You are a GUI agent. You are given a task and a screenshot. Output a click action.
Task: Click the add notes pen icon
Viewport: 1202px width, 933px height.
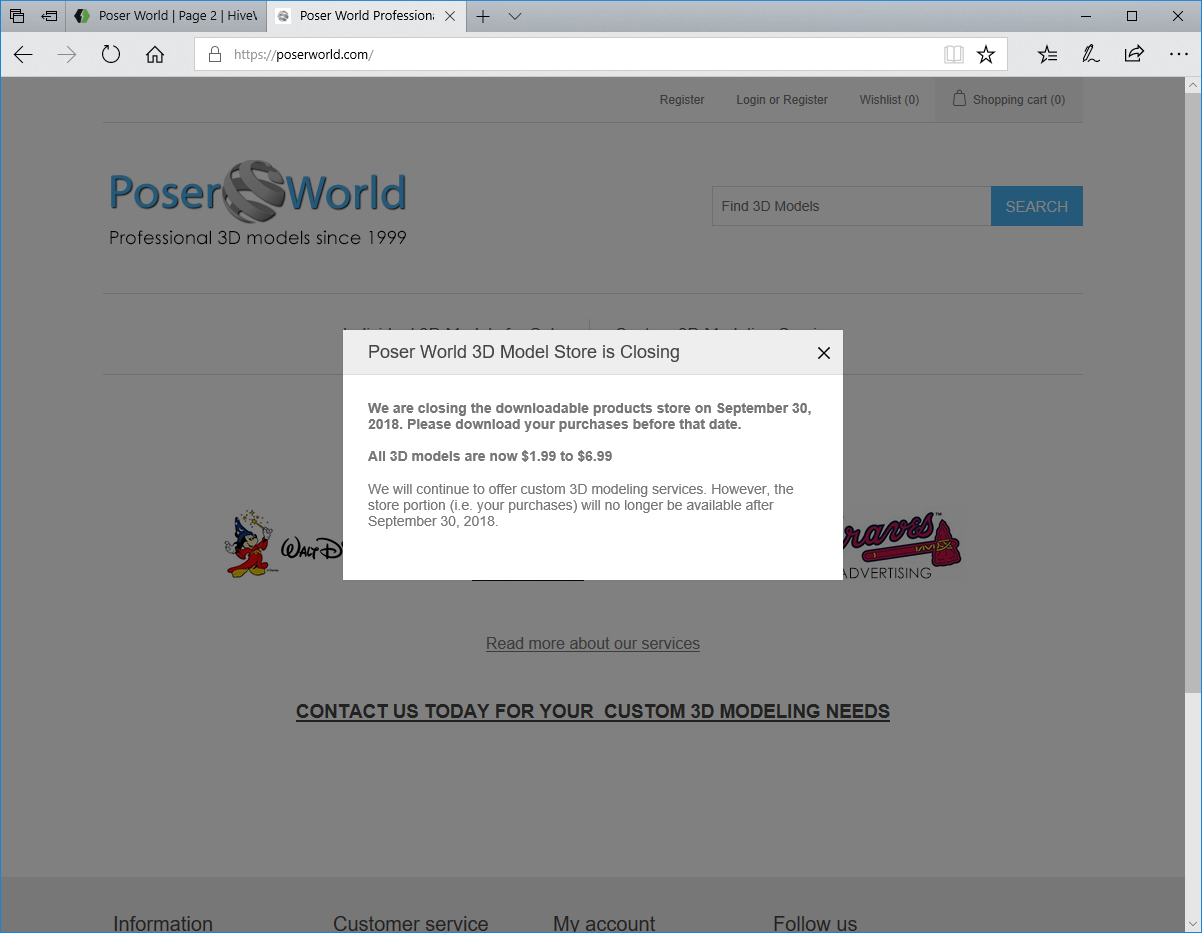point(1091,55)
